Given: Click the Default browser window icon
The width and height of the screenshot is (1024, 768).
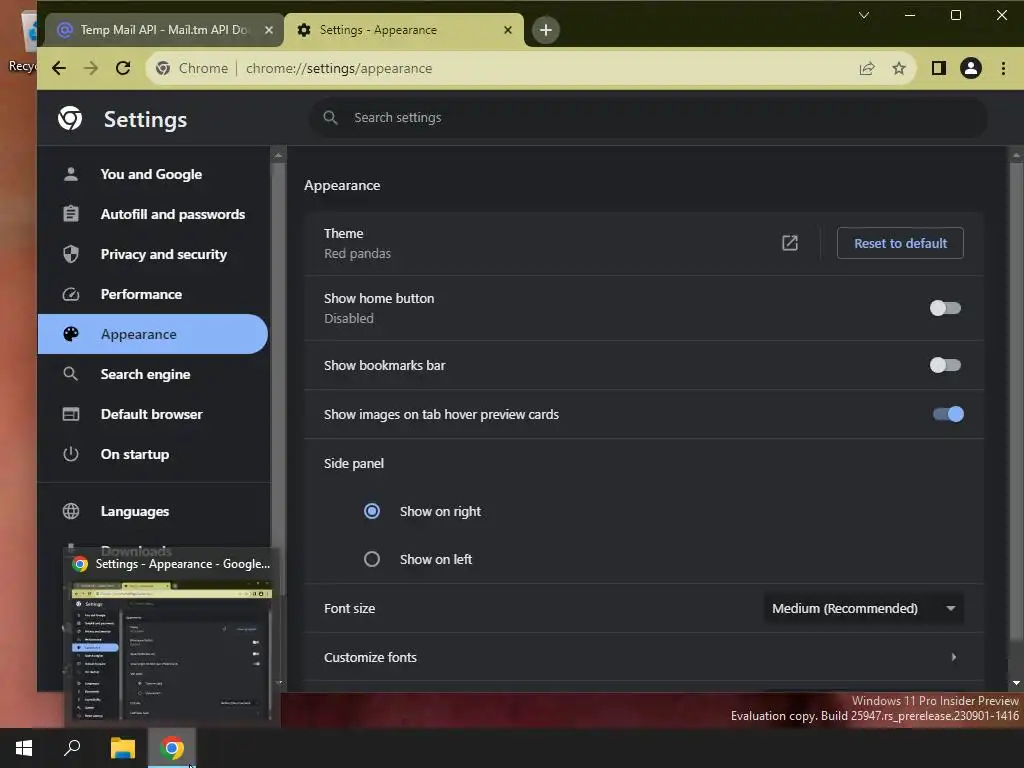Looking at the screenshot, I should click(x=71, y=414).
